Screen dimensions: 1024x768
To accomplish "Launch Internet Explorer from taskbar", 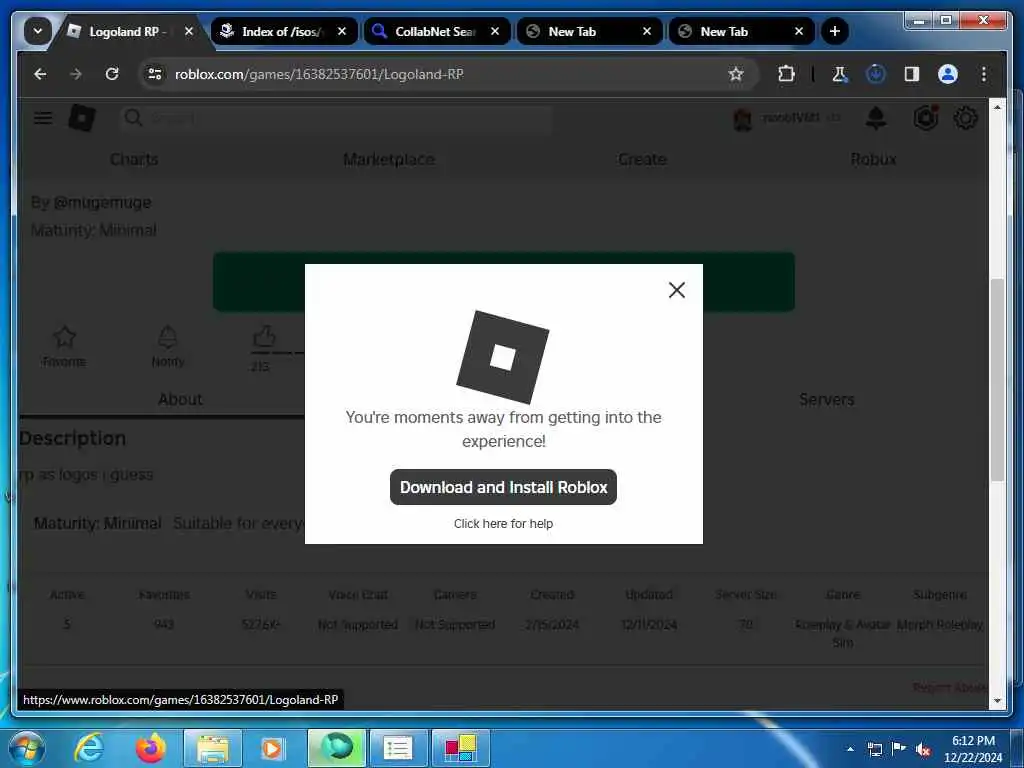I will 89,748.
